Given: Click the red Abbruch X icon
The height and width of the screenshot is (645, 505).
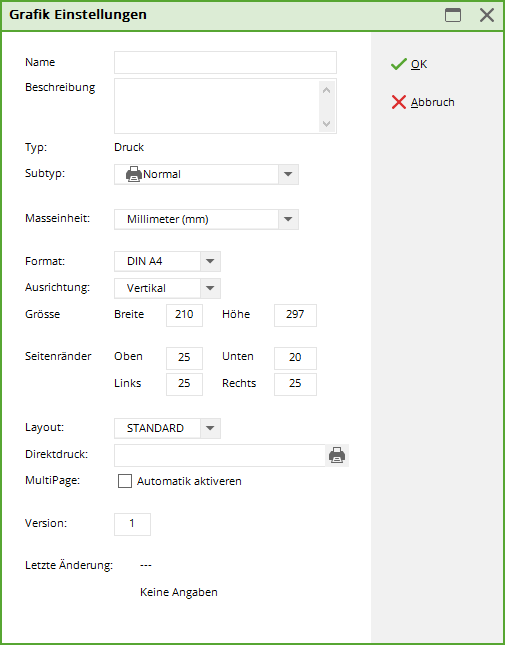Looking at the screenshot, I should [x=398, y=102].
